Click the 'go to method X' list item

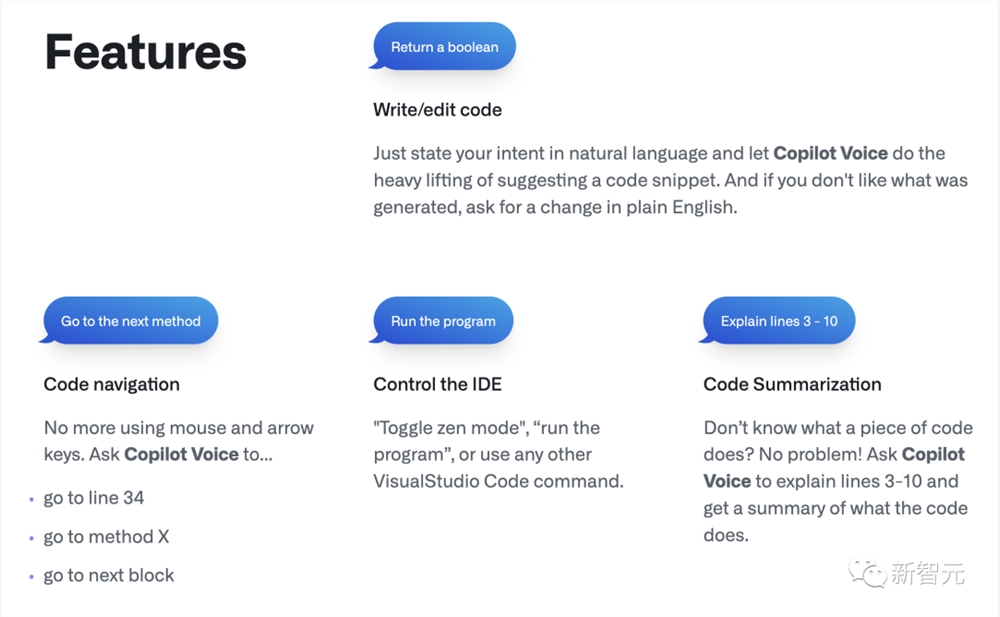(106, 537)
